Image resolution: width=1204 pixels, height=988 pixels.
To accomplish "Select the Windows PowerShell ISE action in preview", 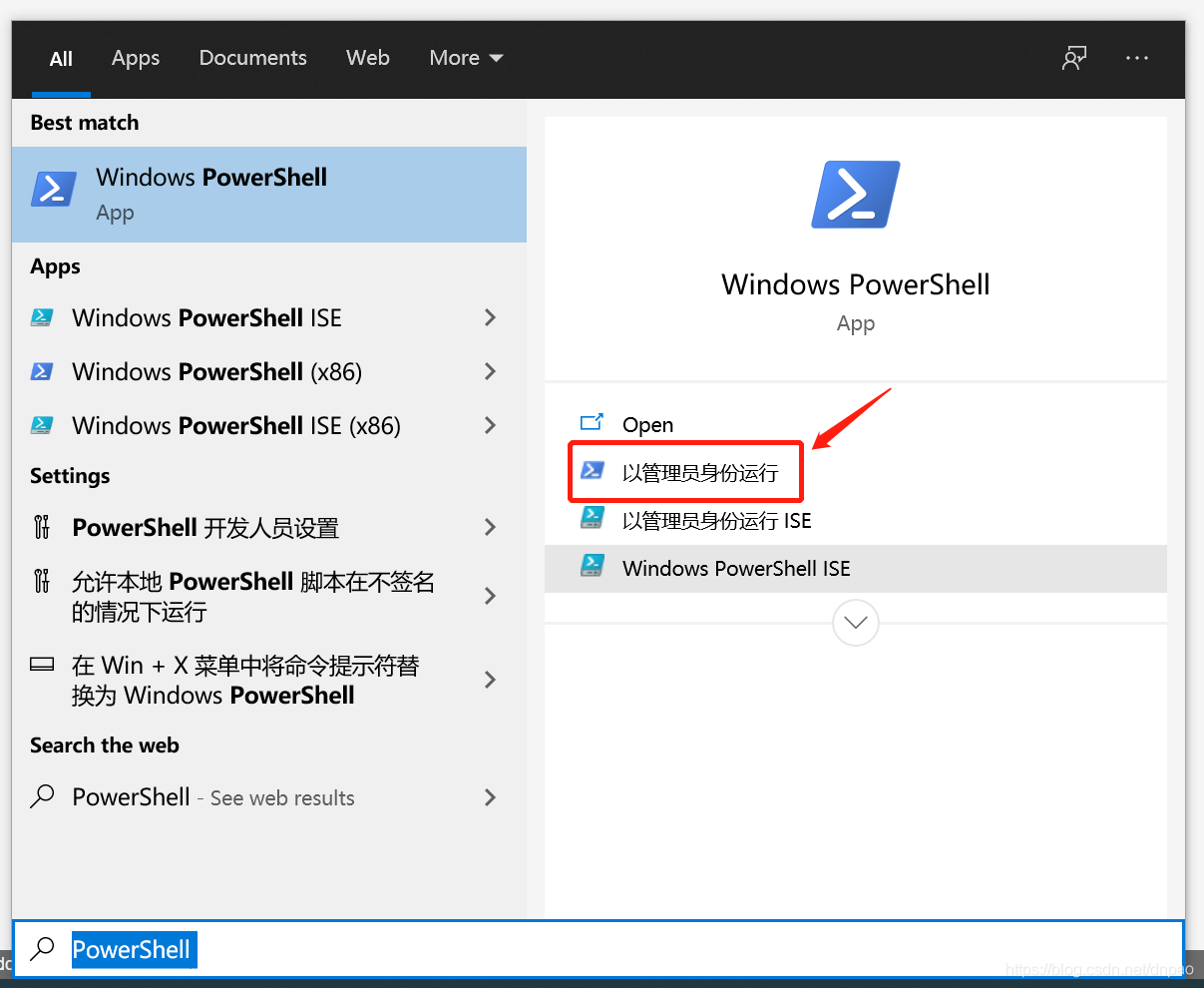I will click(856, 568).
